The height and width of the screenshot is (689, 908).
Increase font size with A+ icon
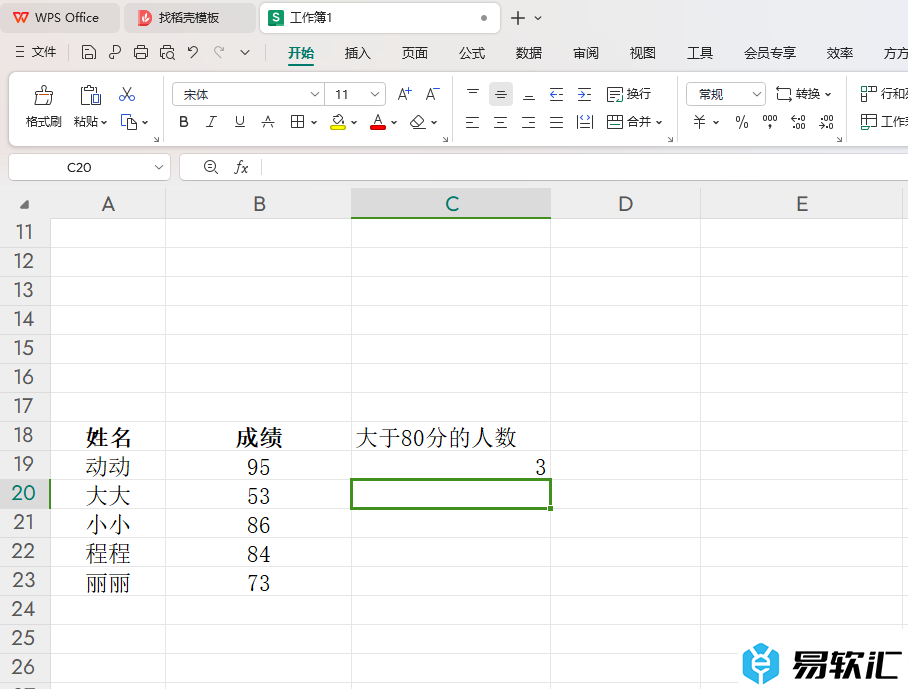[x=404, y=94]
